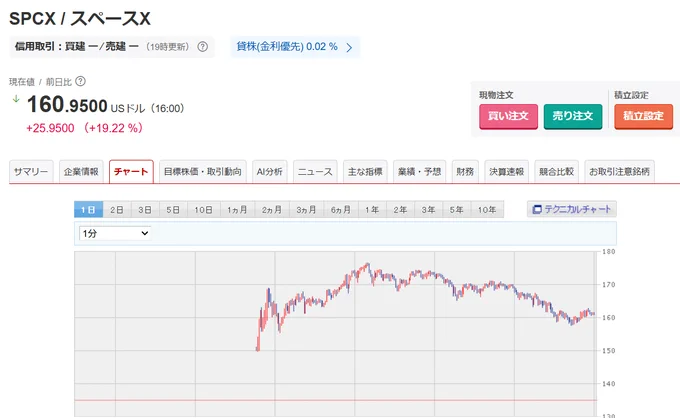Open the ニュース tab

click(315, 172)
